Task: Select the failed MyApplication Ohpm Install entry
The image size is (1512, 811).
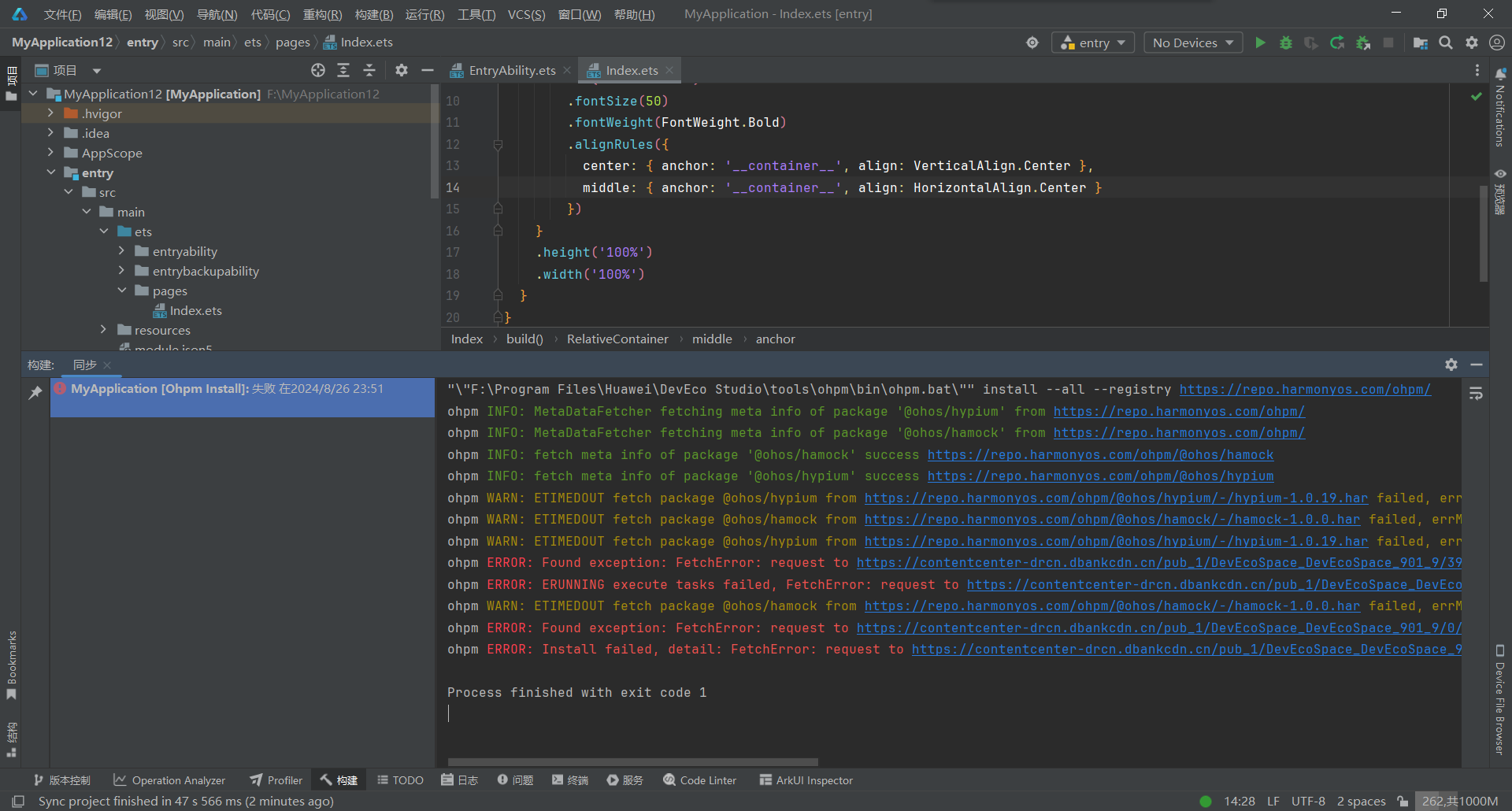Action: click(x=243, y=398)
